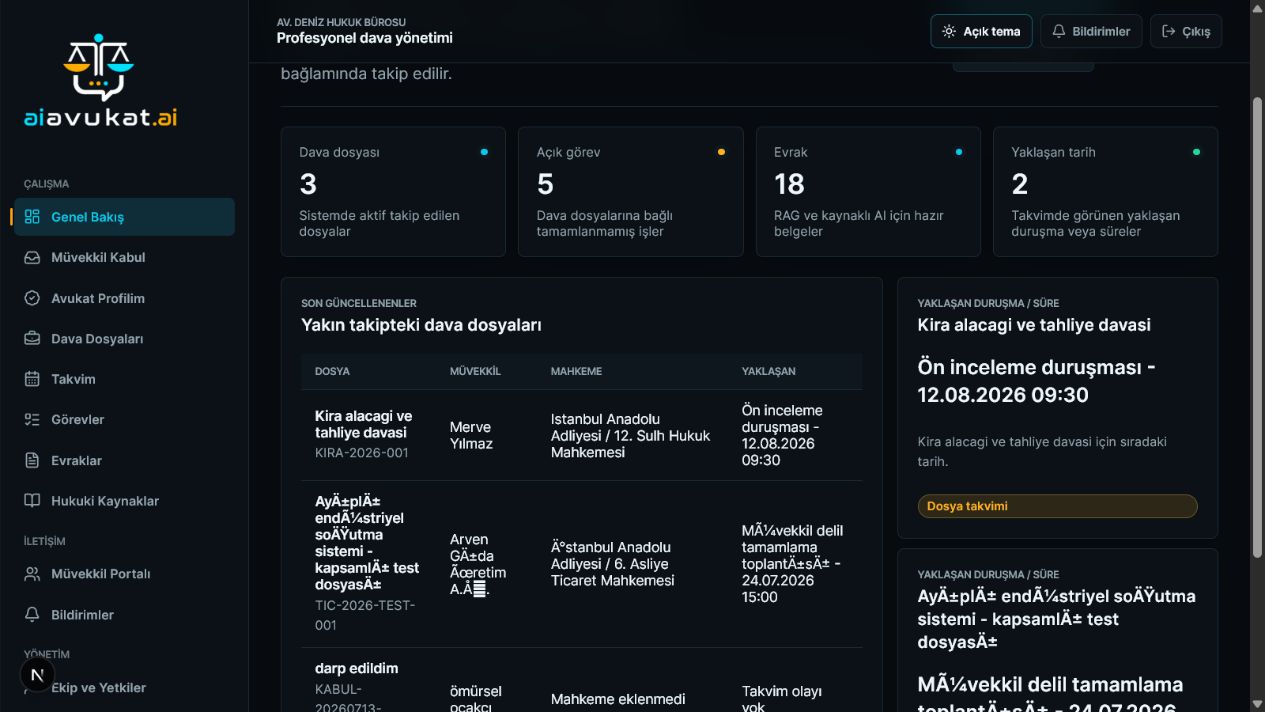The width and height of the screenshot is (1265, 712).
Task: Click the Profesyonel dava yönetimi header title
Action: pos(365,38)
